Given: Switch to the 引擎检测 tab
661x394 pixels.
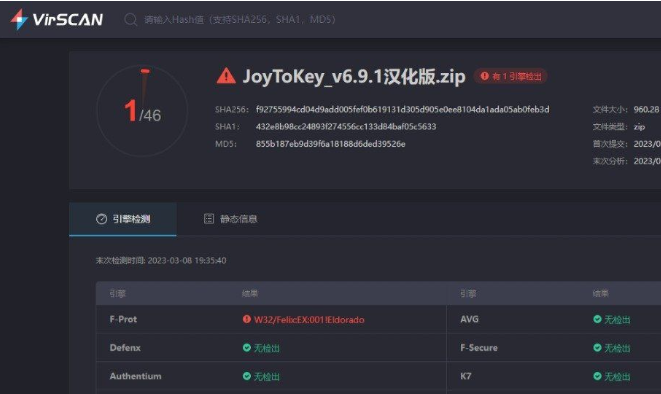Looking at the screenshot, I should tap(123, 219).
